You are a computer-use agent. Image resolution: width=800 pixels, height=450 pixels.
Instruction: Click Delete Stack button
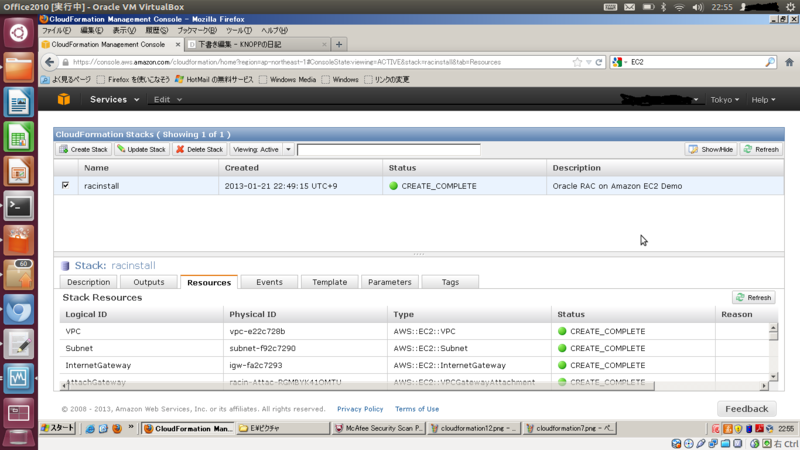[199, 149]
